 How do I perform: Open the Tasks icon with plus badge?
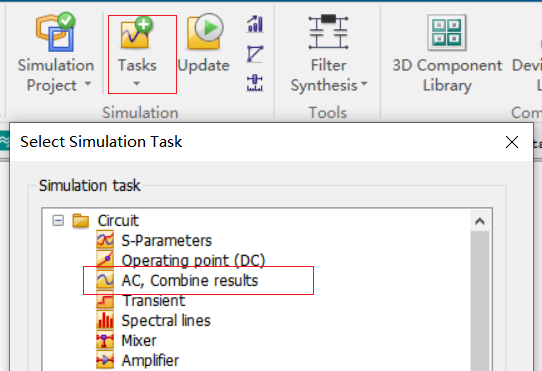coord(137,33)
